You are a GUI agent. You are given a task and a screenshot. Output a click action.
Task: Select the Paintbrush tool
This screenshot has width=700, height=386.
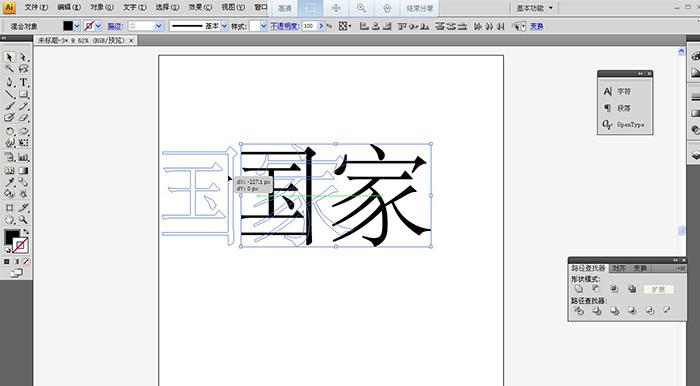point(9,106)
